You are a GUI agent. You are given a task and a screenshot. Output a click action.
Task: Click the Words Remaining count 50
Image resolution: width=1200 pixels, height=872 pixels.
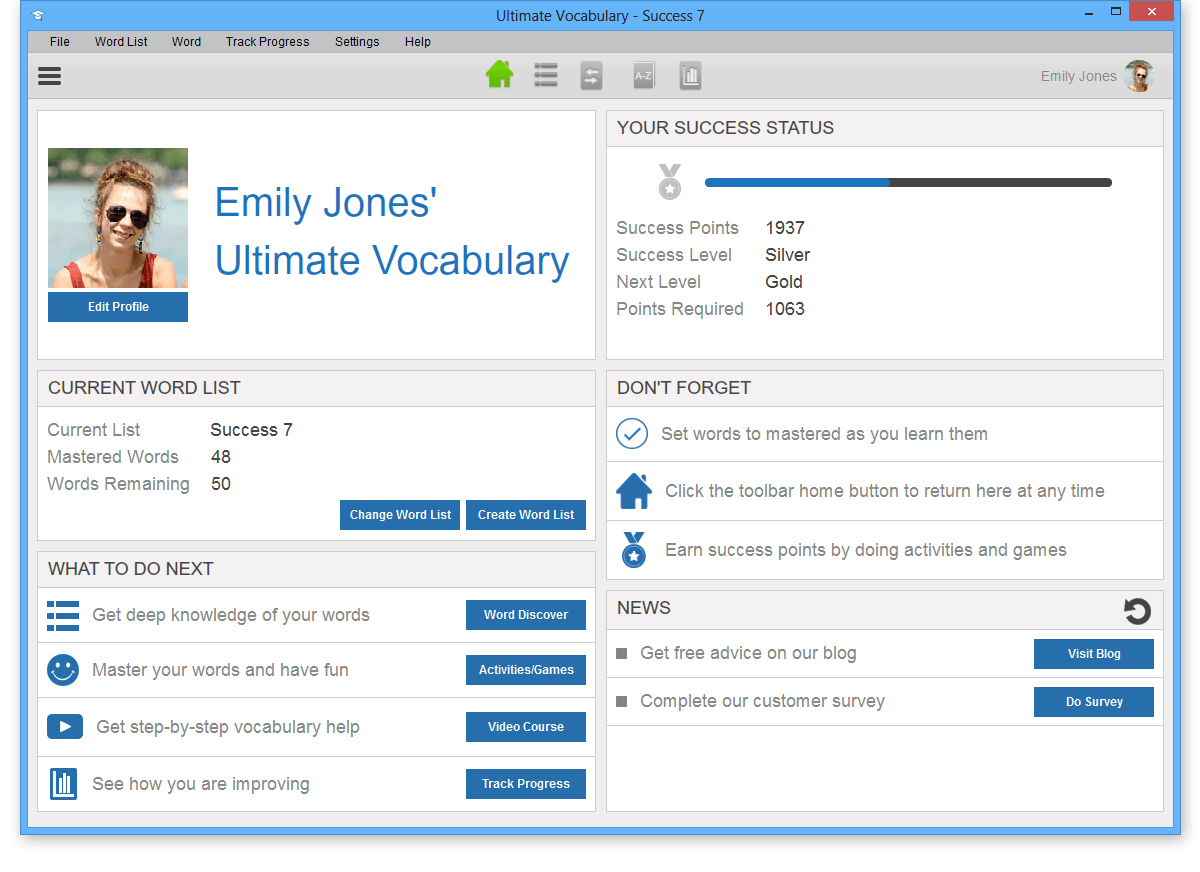221,484
